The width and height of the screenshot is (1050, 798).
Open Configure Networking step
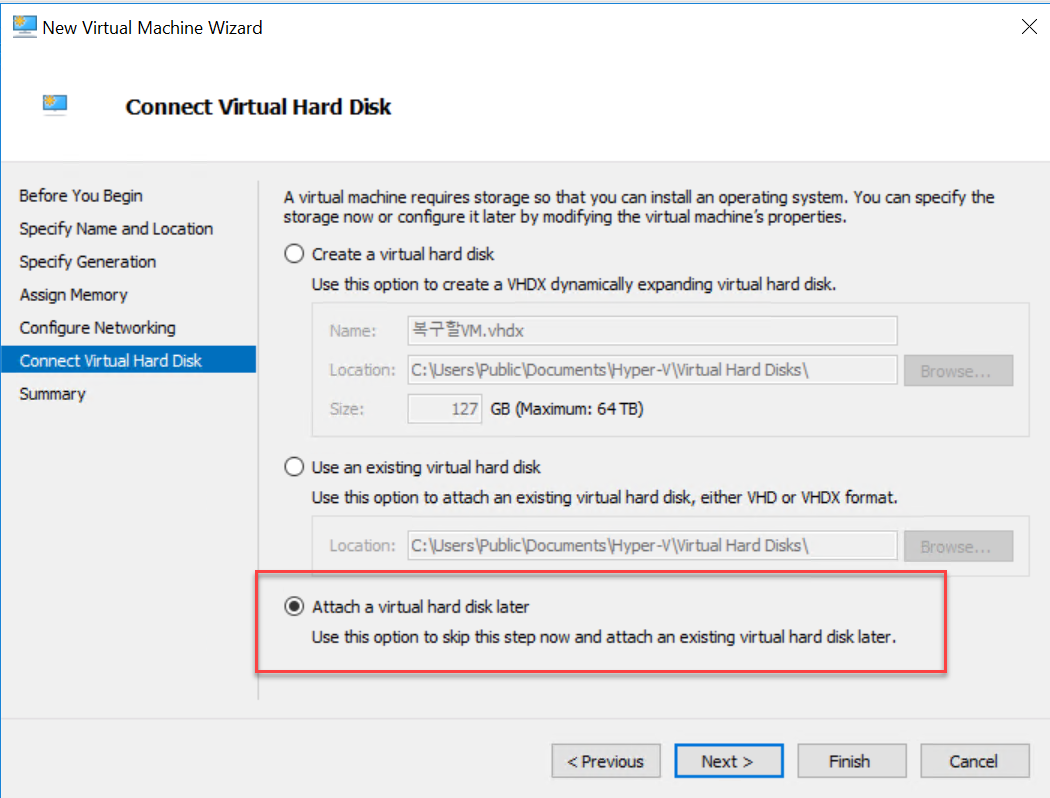[98, 328]
